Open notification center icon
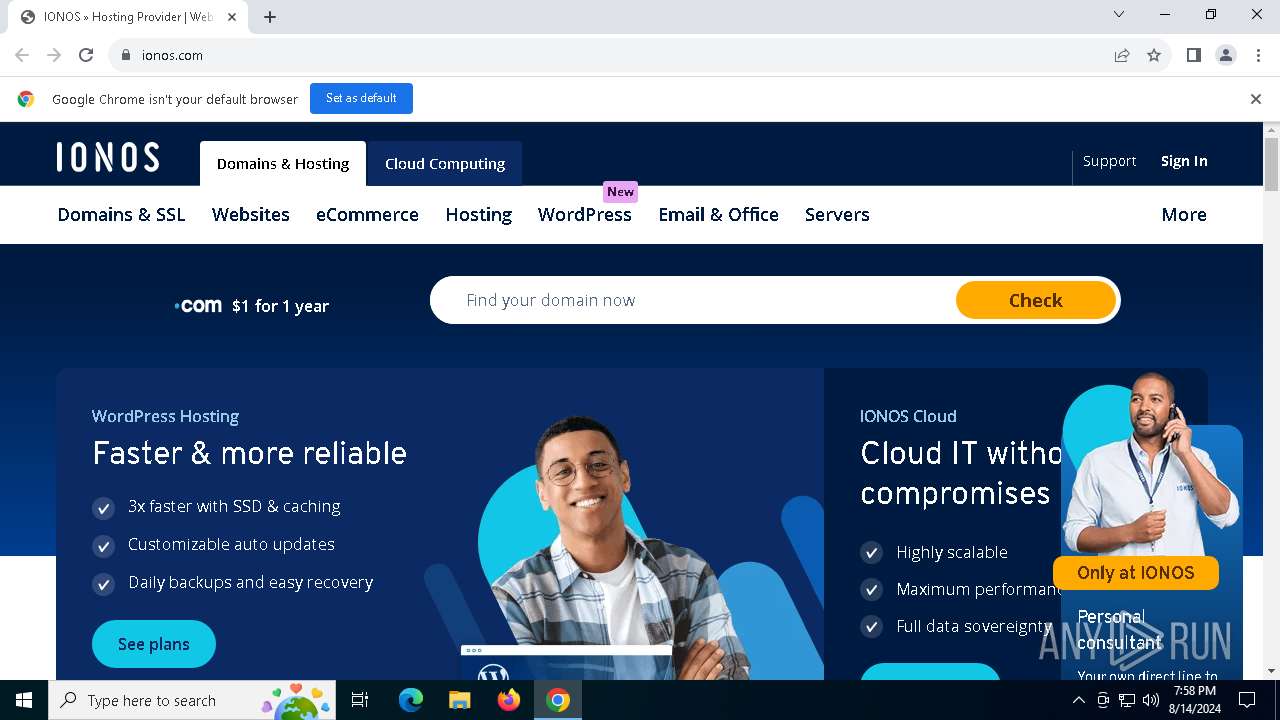 tap(1247, 700)
